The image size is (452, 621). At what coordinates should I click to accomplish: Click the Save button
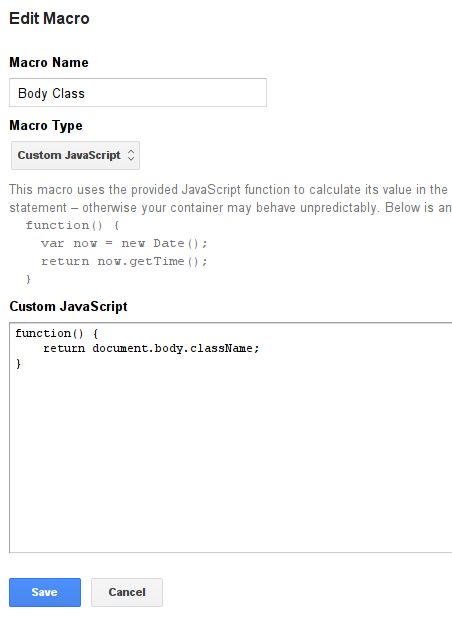45,592
